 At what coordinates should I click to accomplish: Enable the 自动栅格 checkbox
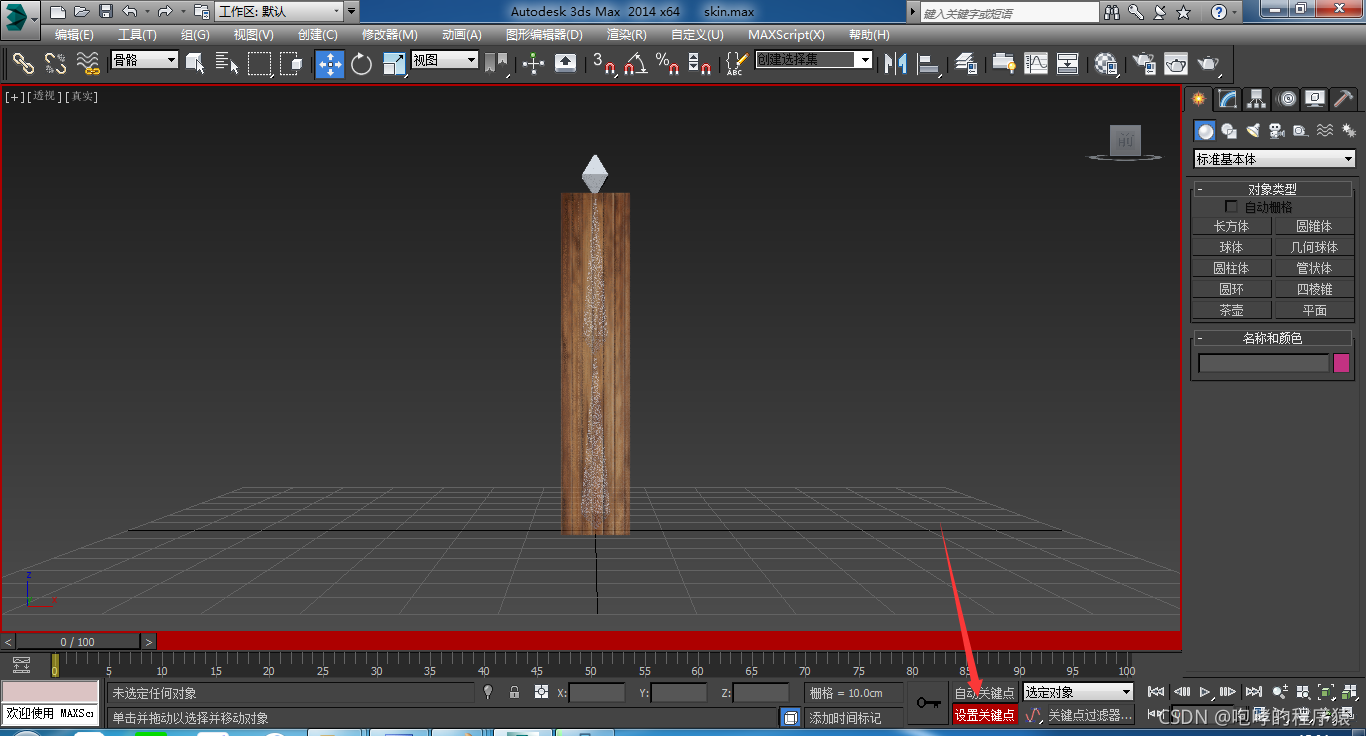[1231, 207]
